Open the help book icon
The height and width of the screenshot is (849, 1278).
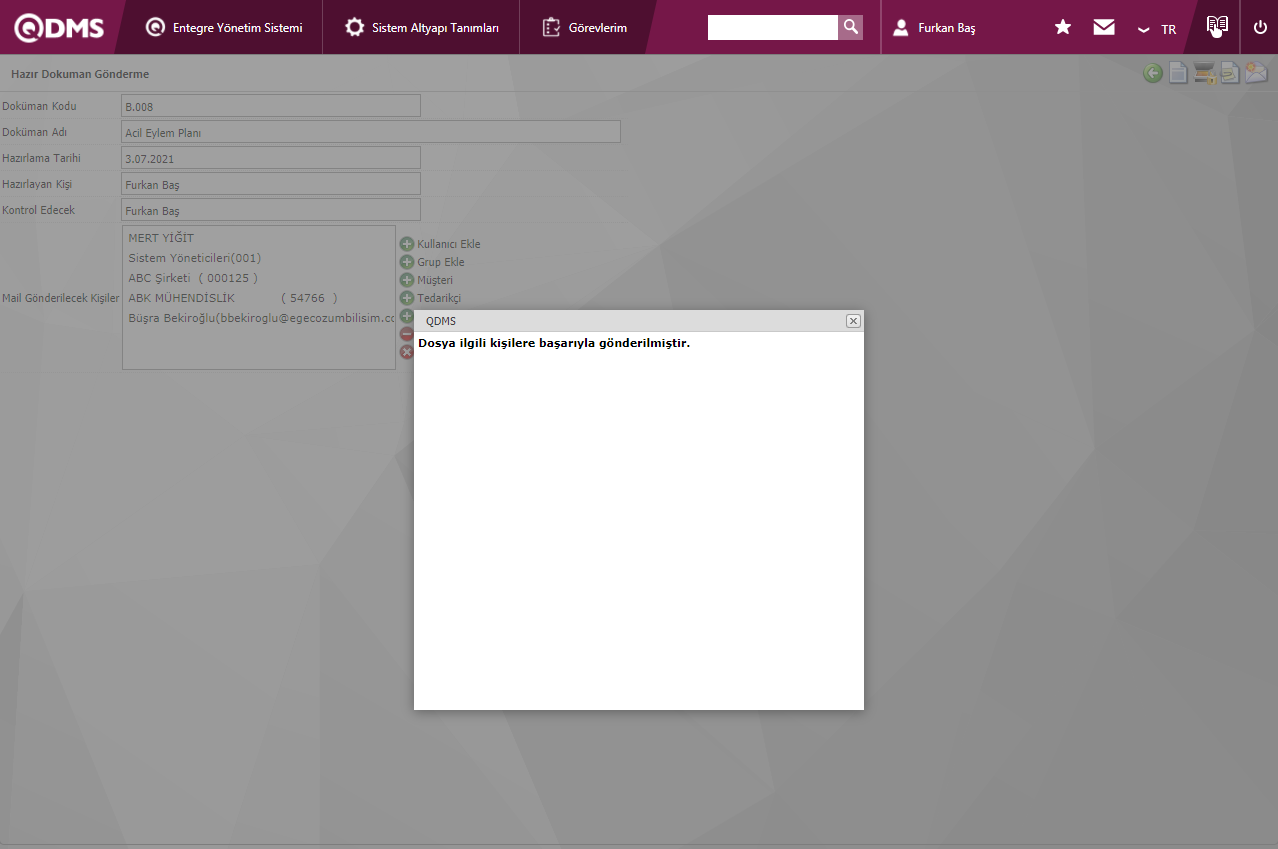(x=1217, y=26)
